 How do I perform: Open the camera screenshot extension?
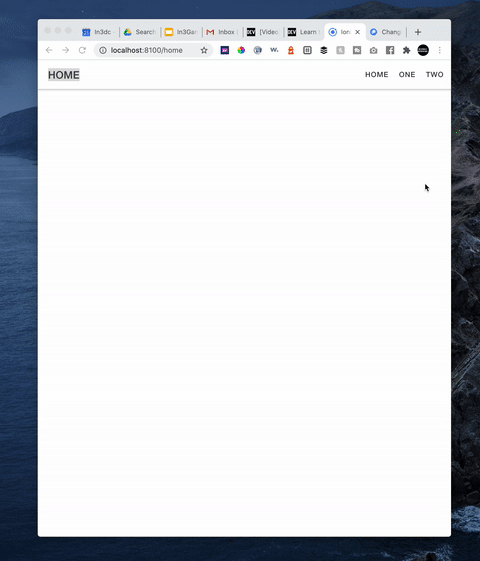pyautogui.click(x=373, y=50)
